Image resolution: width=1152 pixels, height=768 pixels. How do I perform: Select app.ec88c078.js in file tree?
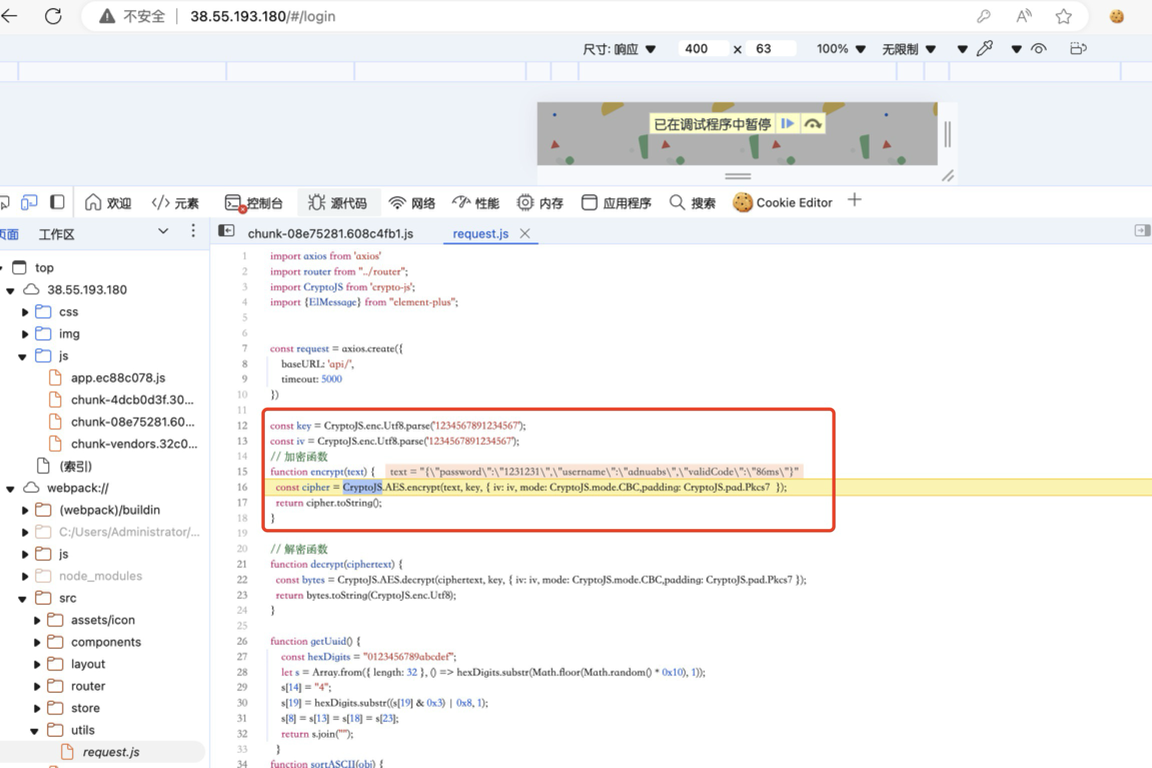(x=117, y=378)
